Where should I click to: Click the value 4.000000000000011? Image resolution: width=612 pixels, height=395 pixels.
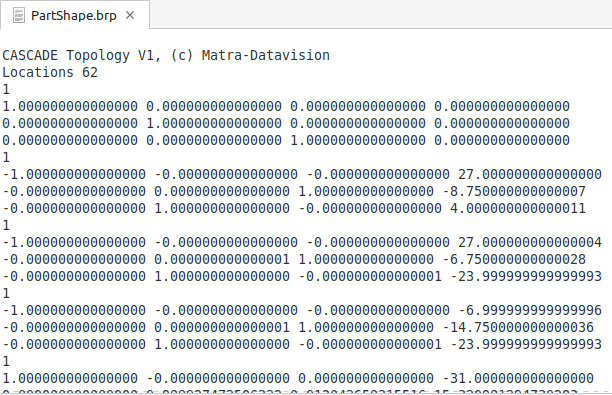(x=518, y=208)
